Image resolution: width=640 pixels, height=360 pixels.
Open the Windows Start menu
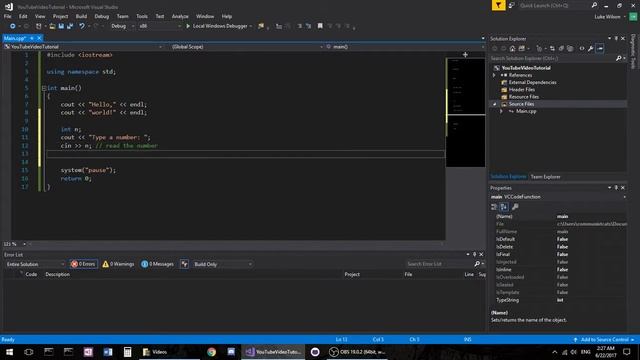(9, 352)
